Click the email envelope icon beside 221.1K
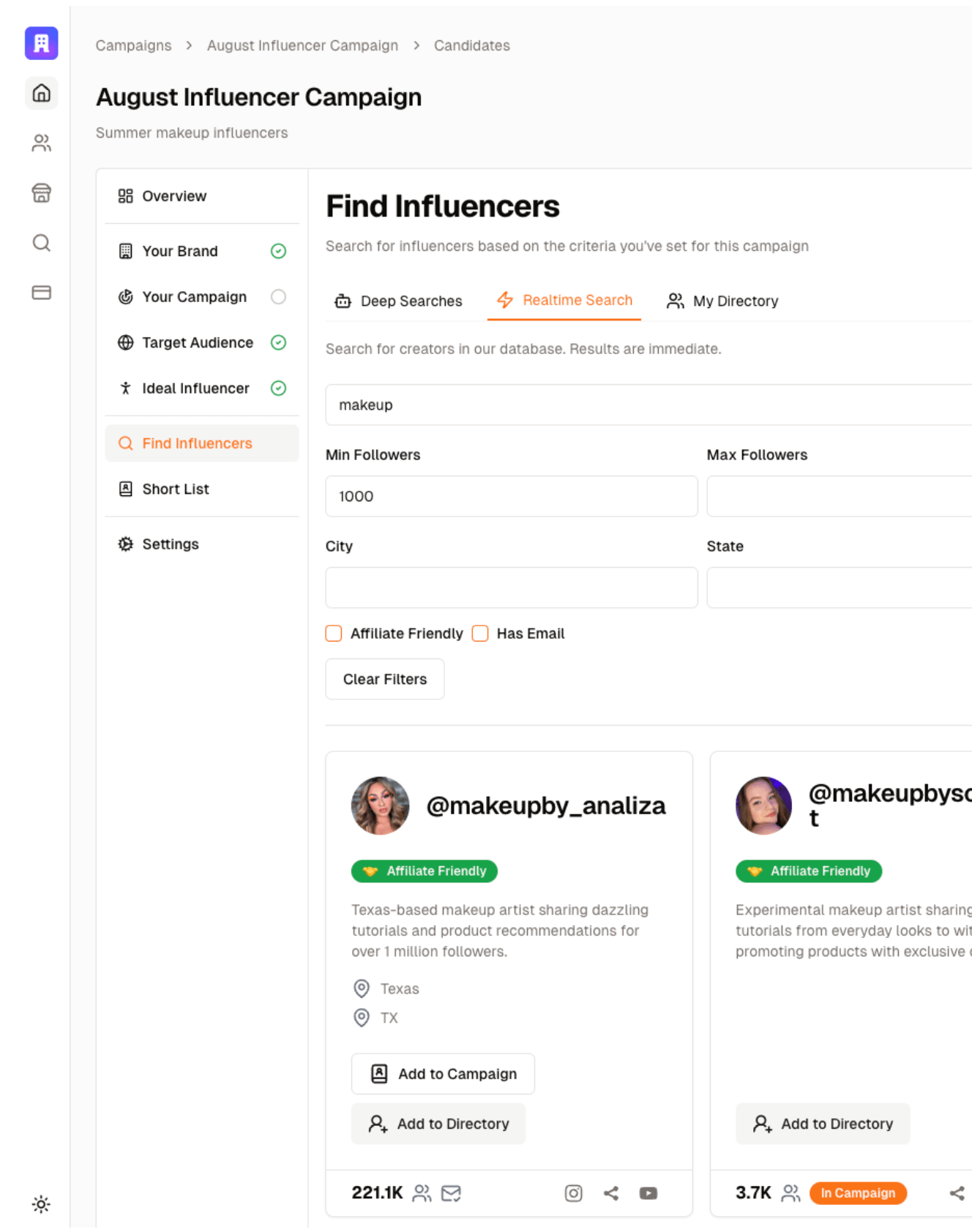The width and height of the screenshot is (972, 1232). pos(452,1193)
